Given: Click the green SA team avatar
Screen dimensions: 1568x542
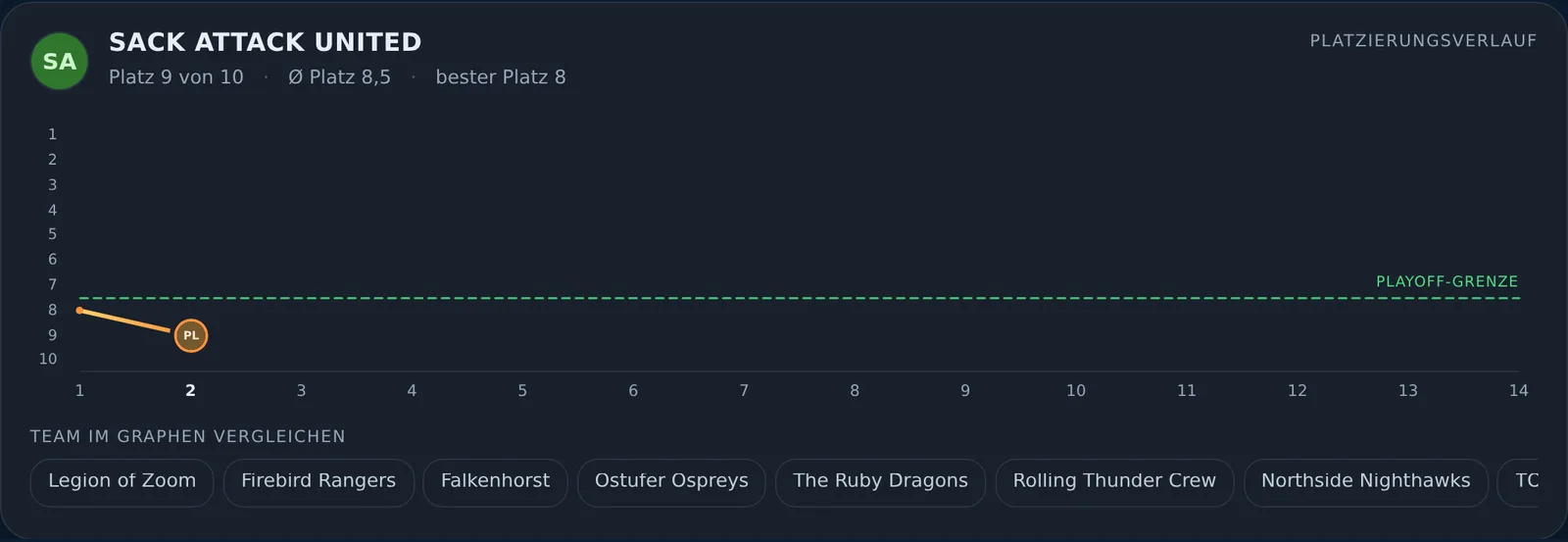Looking at the screenshot, I should [60, 61].
